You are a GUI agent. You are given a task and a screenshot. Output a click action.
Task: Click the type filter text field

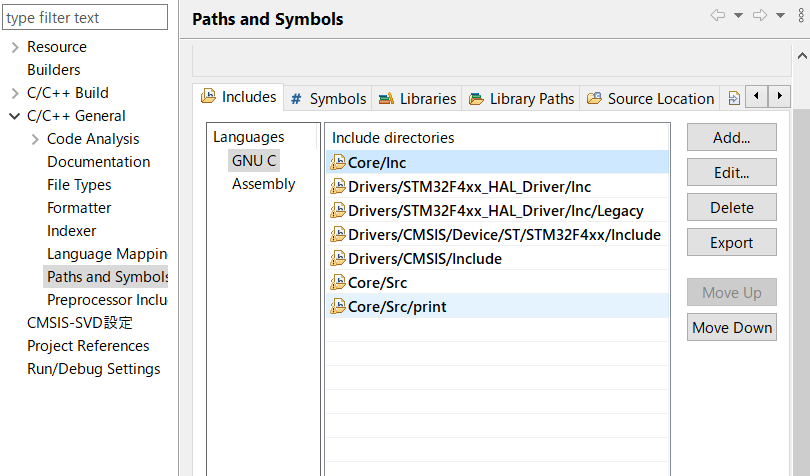(85, 17)
